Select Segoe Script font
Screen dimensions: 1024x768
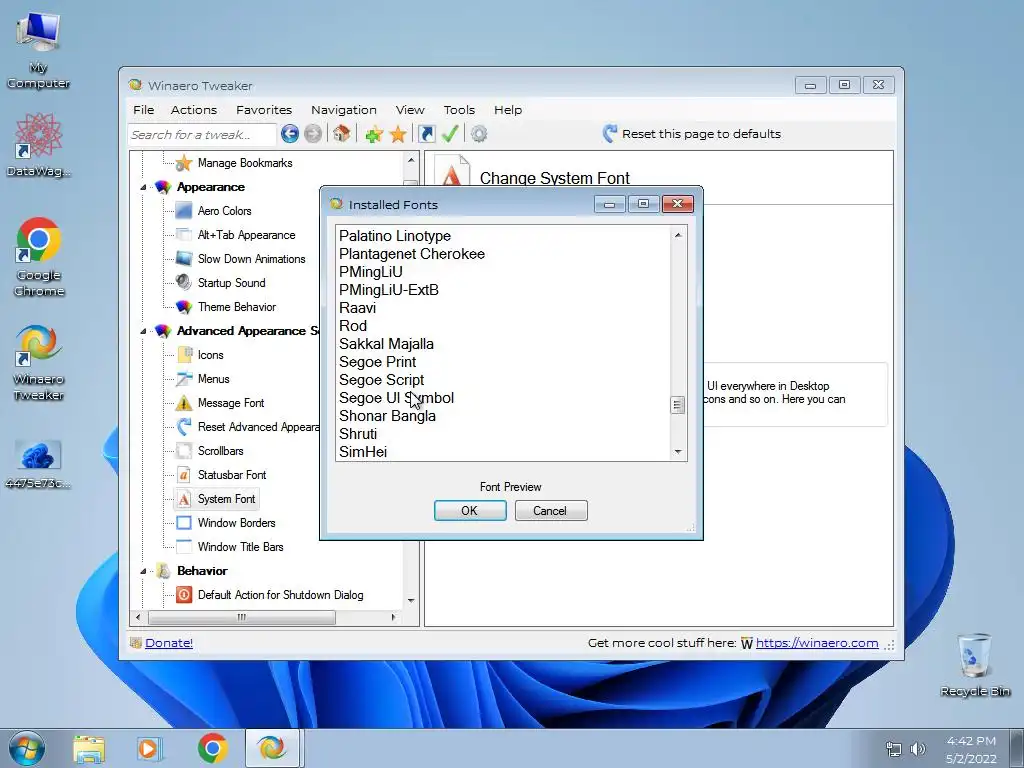click(x=381, y=380)
